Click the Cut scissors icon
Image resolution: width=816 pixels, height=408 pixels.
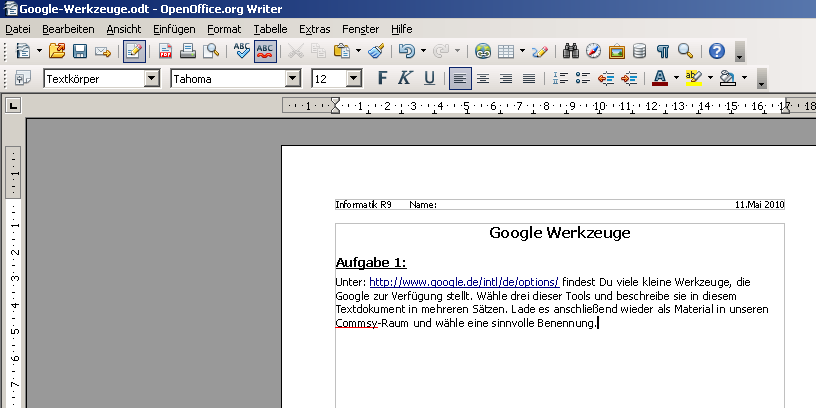[x=295, y=51]
